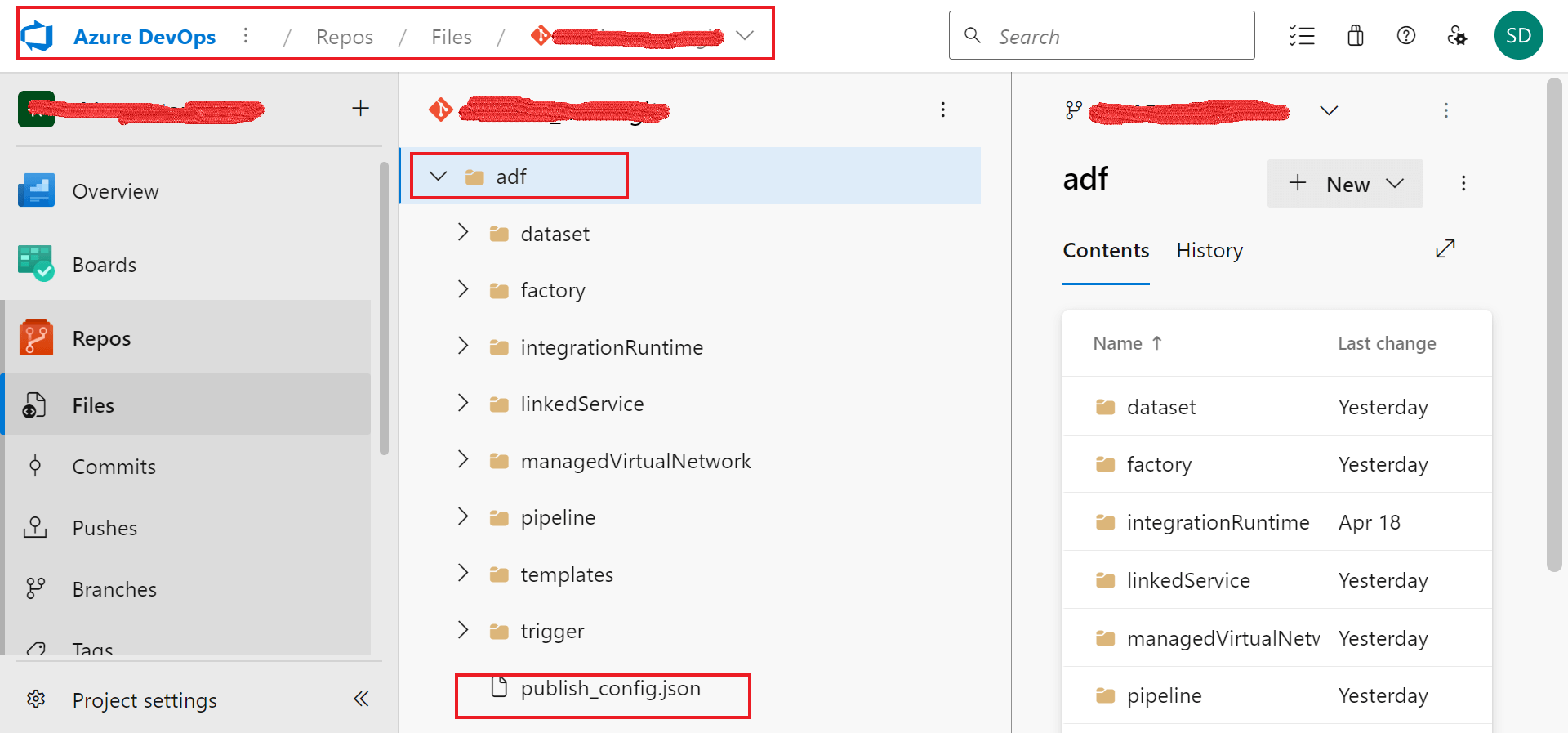Open Commits in the Repos menu
1568x733 pixels.
[x=114, y=467]
